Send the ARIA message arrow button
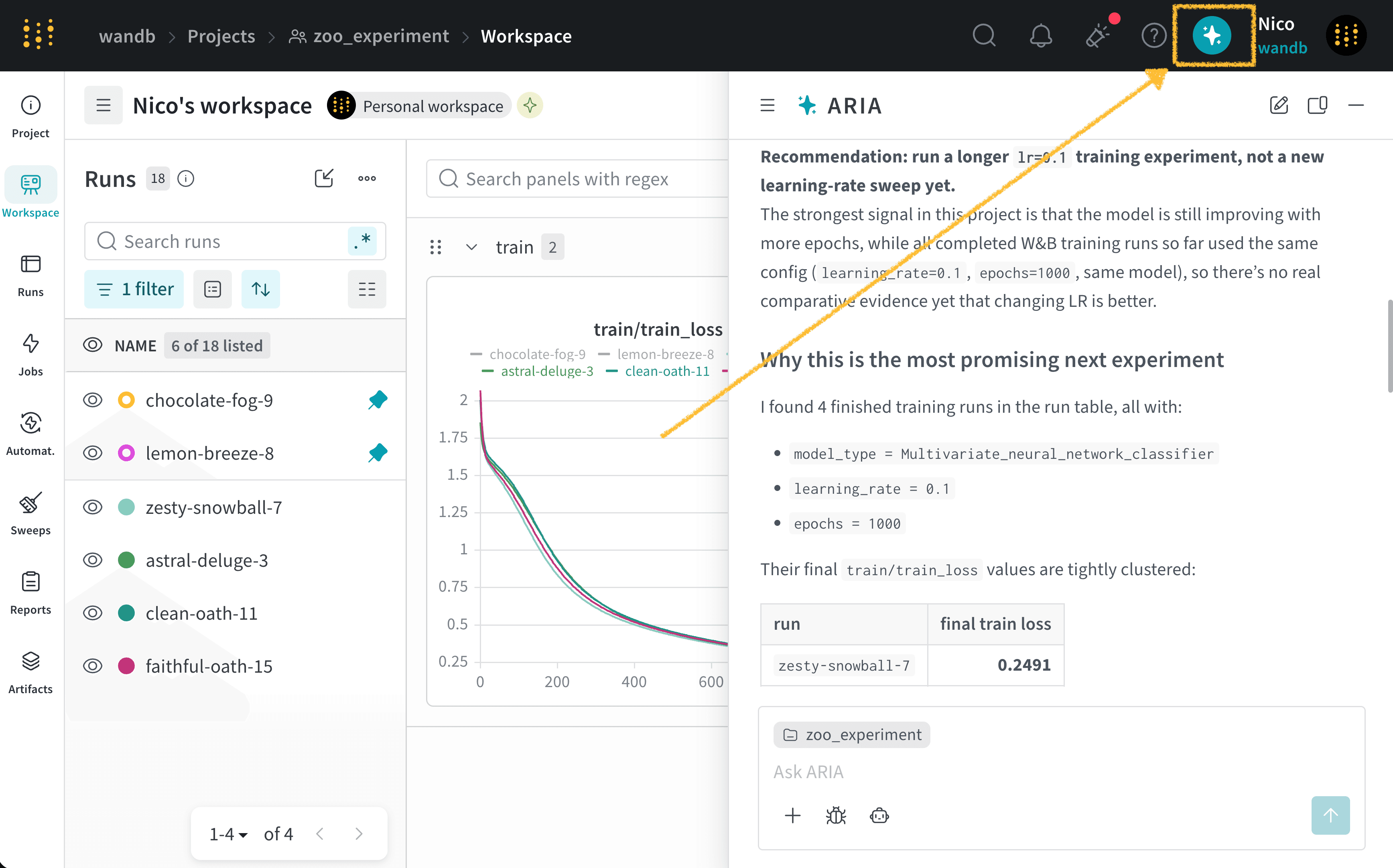 (1330, 815)
